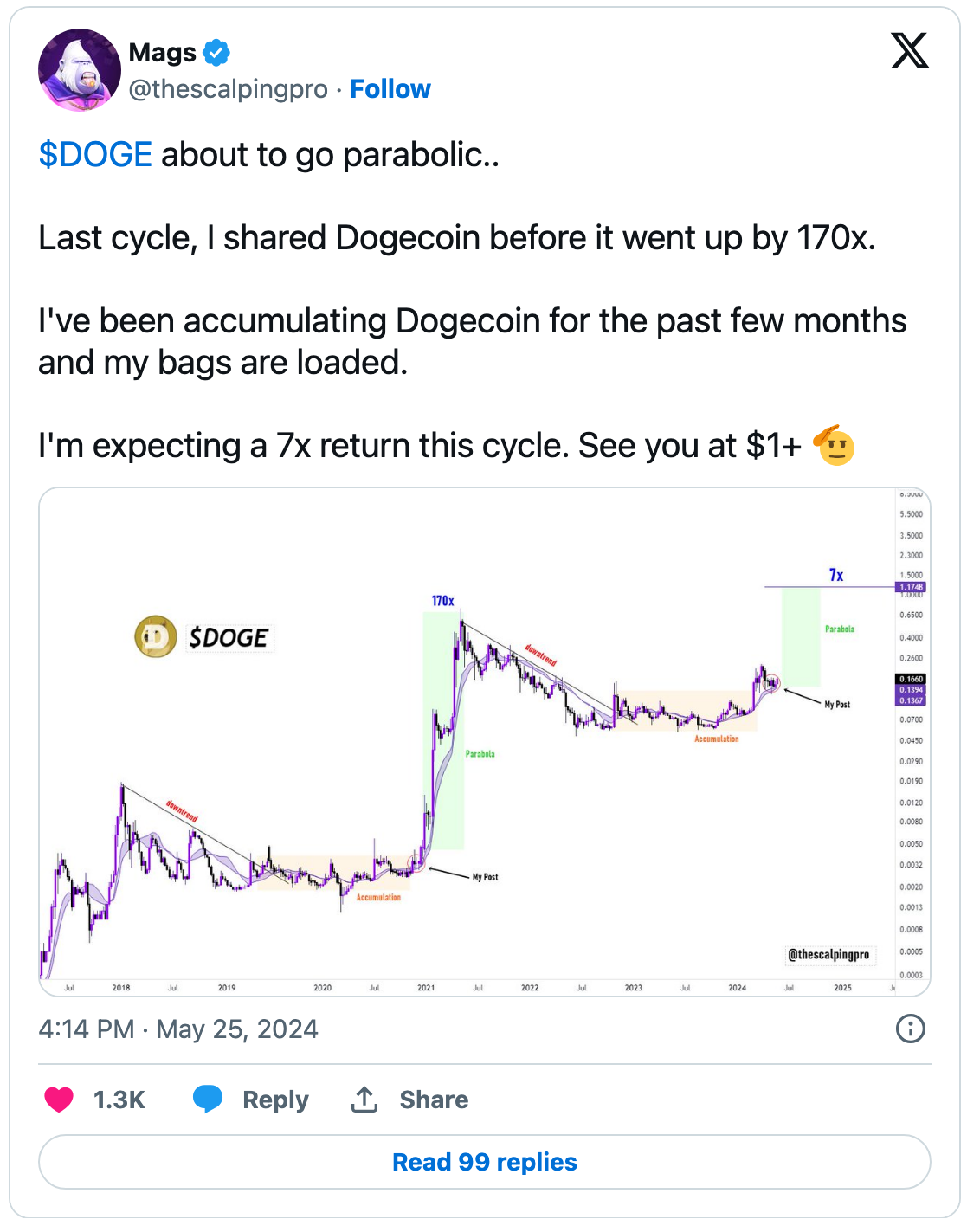Open the Mags profile avatar

(80, 70)
